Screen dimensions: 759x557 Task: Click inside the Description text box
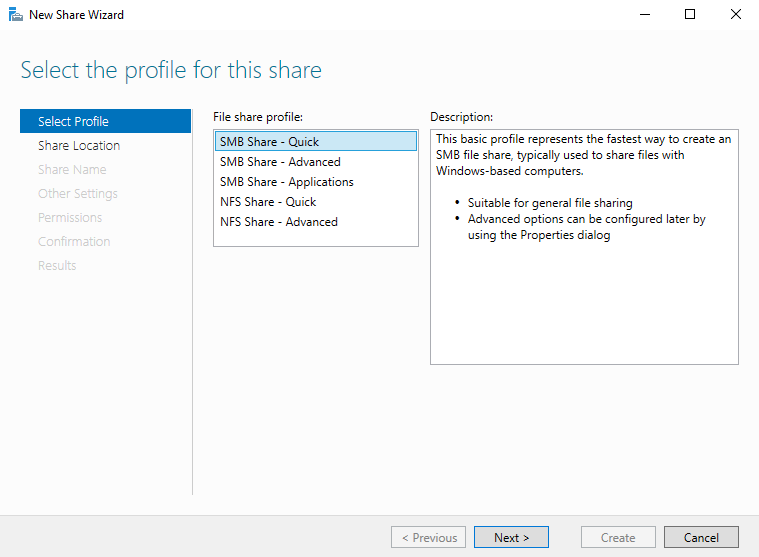tap(584, 300)
